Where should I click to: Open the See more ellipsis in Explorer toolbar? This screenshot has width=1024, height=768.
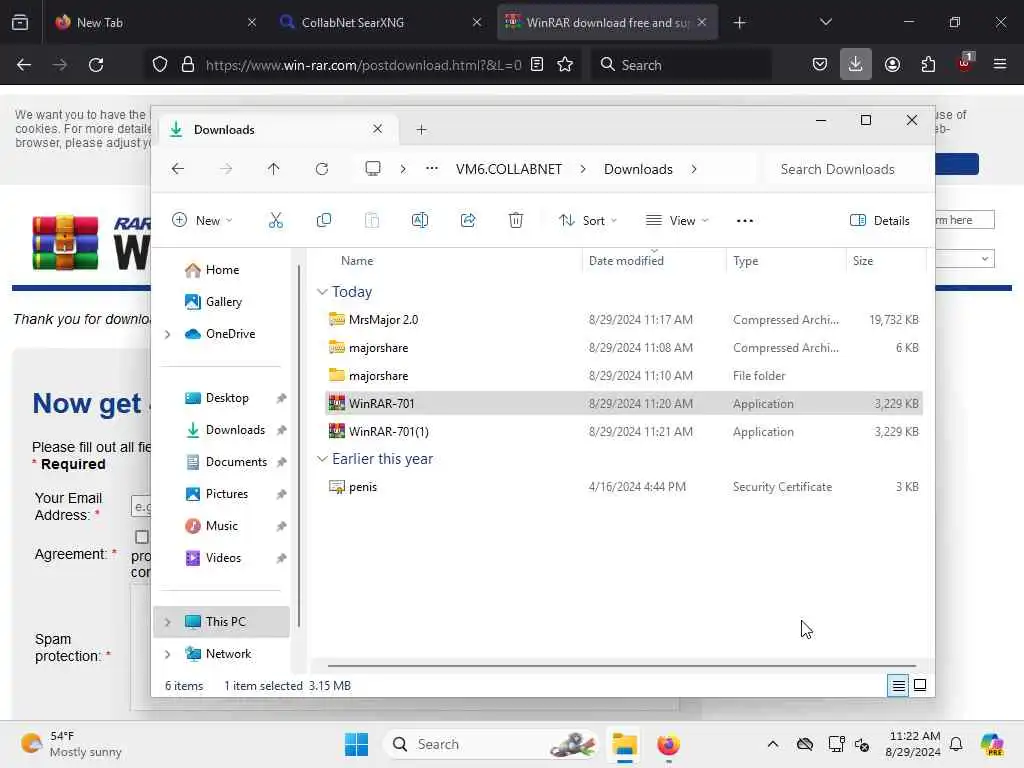pos(744,221)
